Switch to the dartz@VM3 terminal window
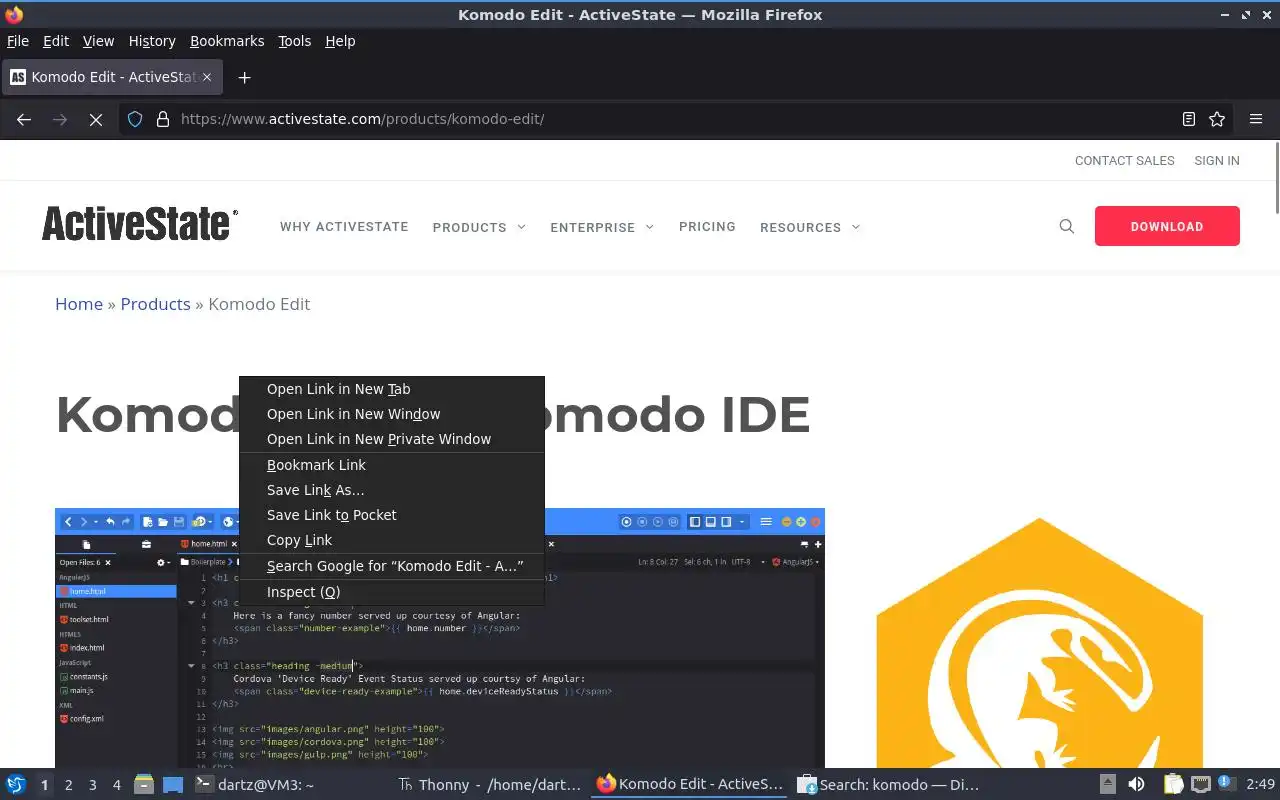Viewport: 1280px width, 800px height. click(288, 785)
